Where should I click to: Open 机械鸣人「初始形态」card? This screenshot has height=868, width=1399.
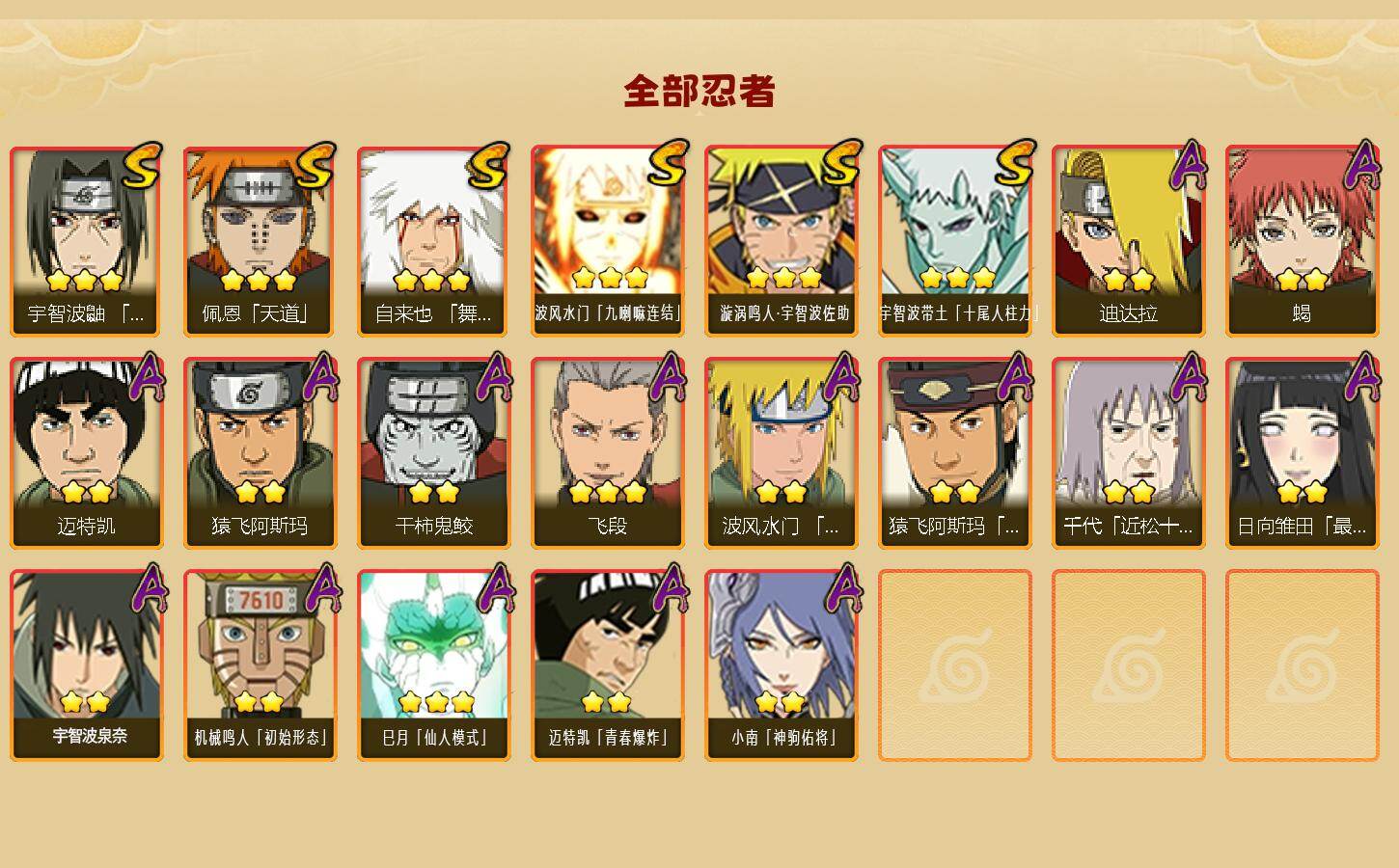(x=260, y=665)
